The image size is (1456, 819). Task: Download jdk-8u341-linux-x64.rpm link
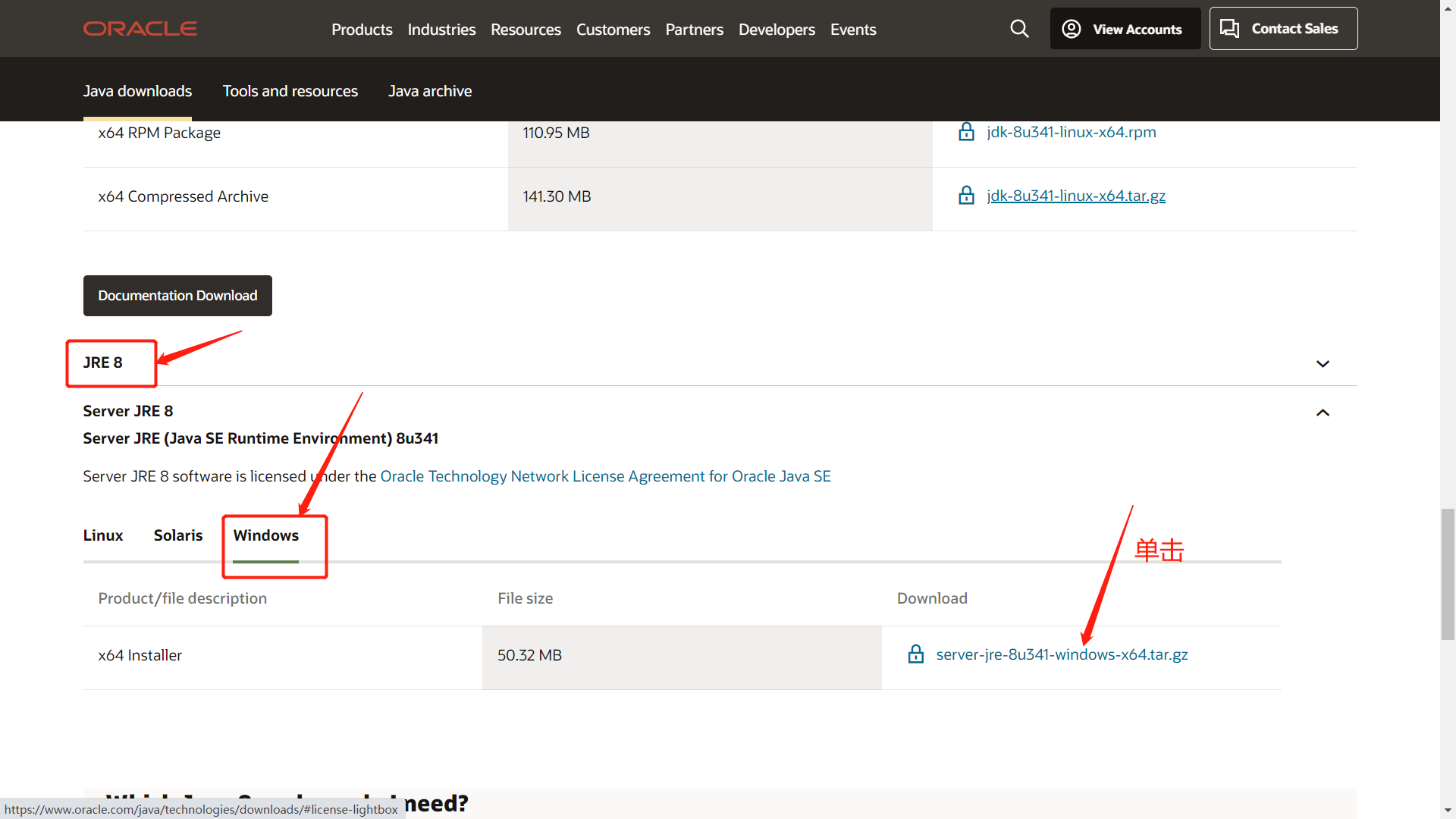[1071, 132]
